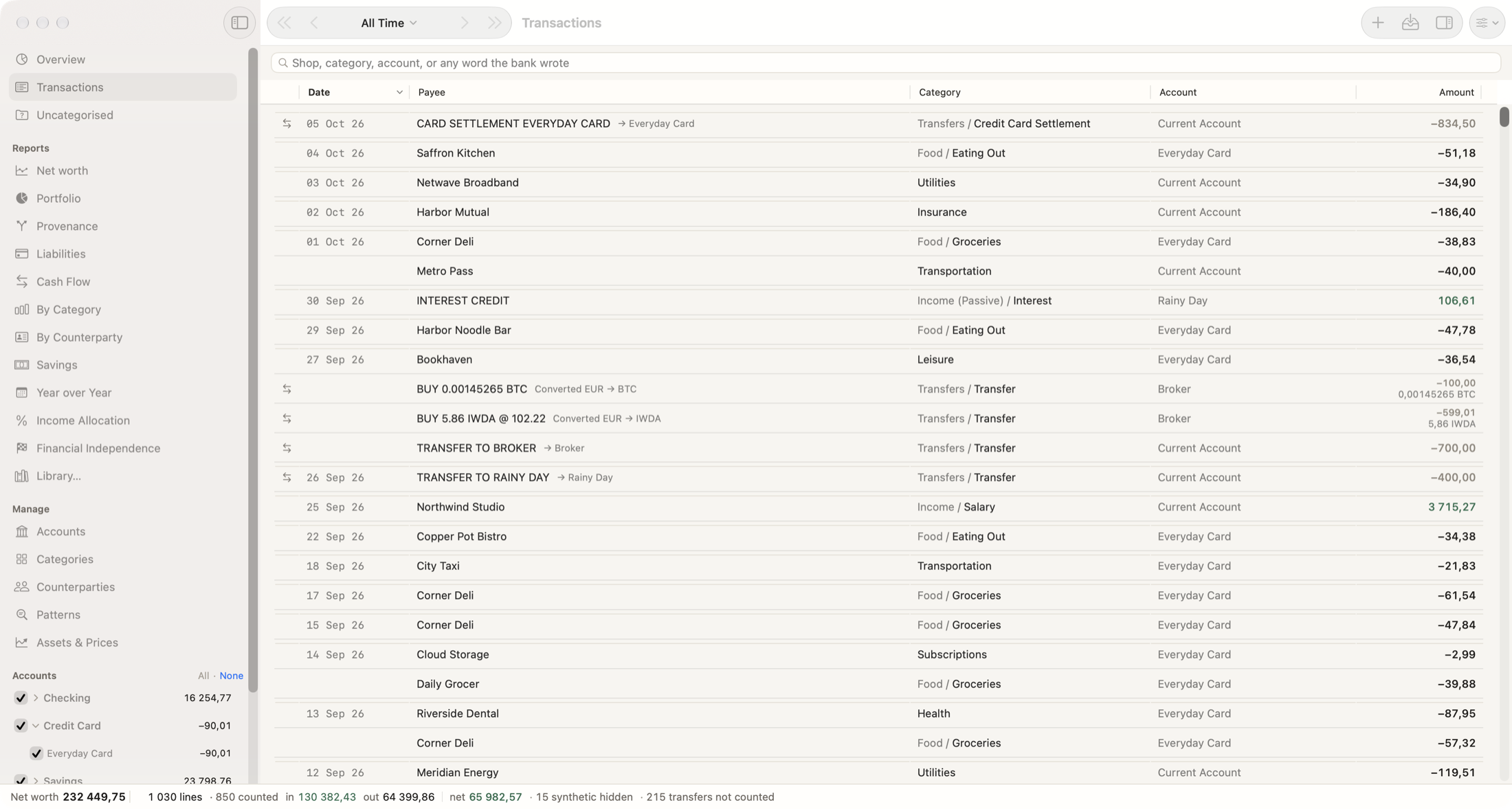Go to previous period arrow
Image resolution: width=1512 pixels, height=809 pixels.
314,23
